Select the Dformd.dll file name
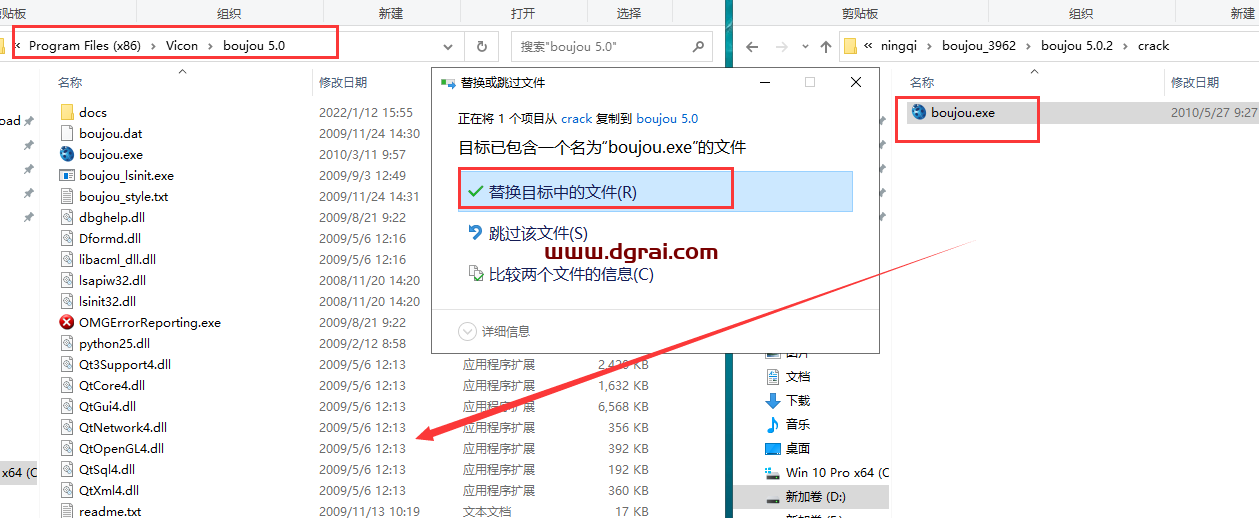This screenshot has height=518, width=1259. tap(110, 238)
